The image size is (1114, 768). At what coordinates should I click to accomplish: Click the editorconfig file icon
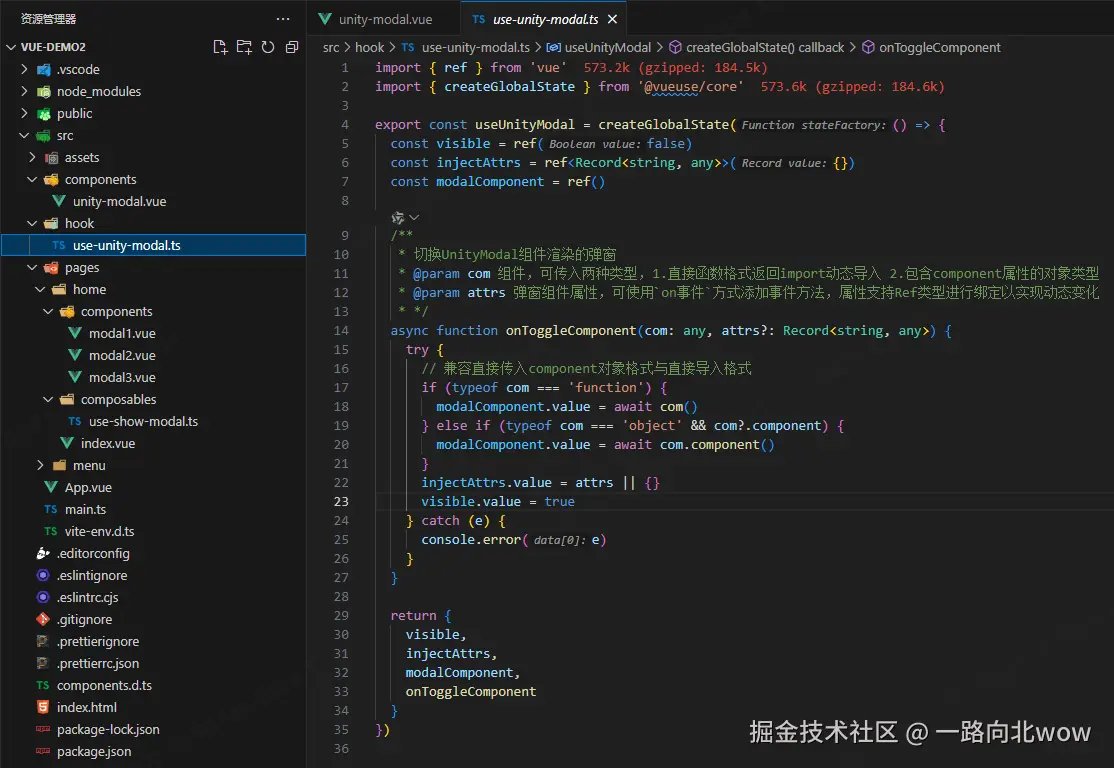click(43, 553)
